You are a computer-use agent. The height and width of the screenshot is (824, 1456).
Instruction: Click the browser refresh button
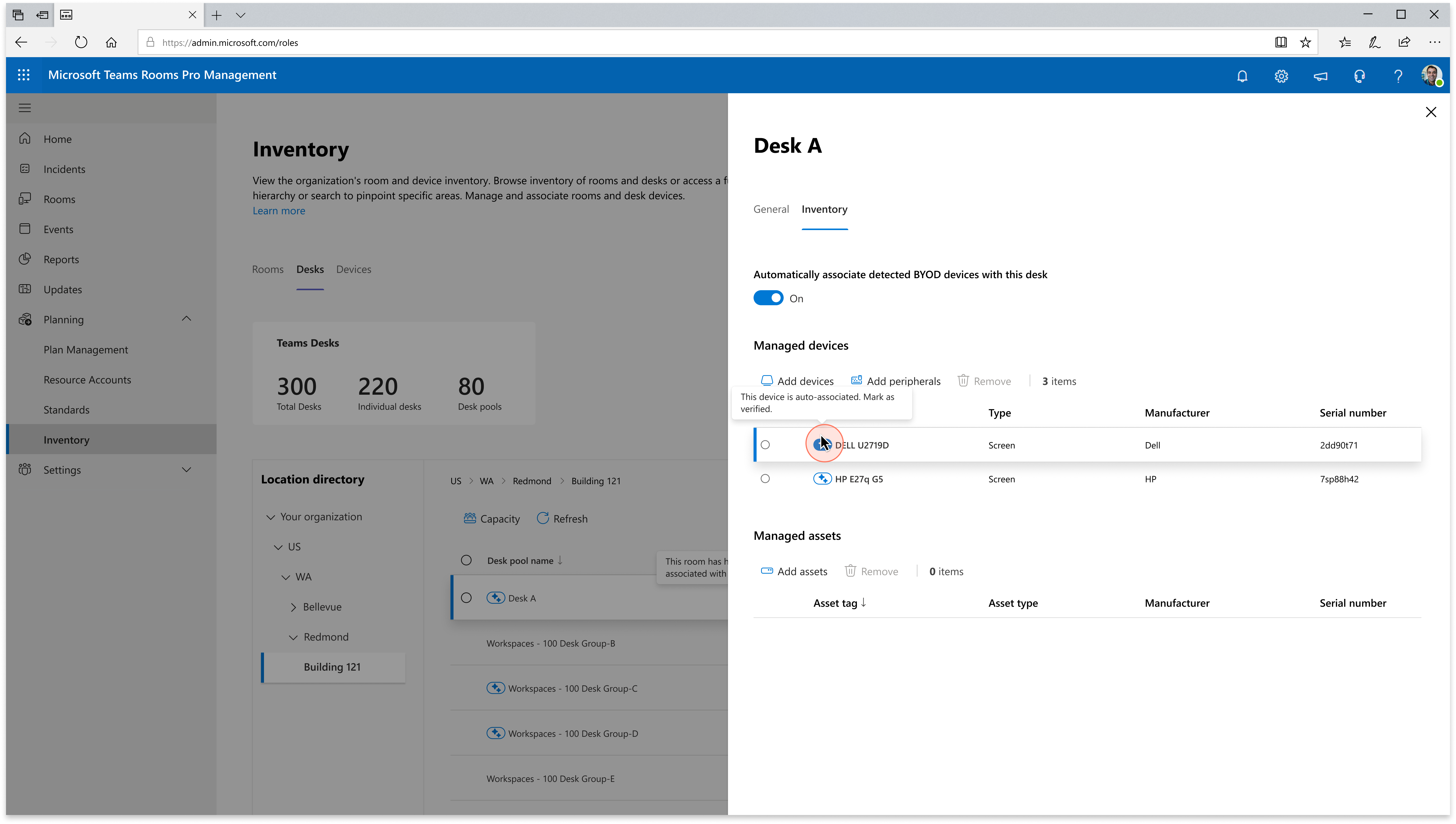(81, 42)
